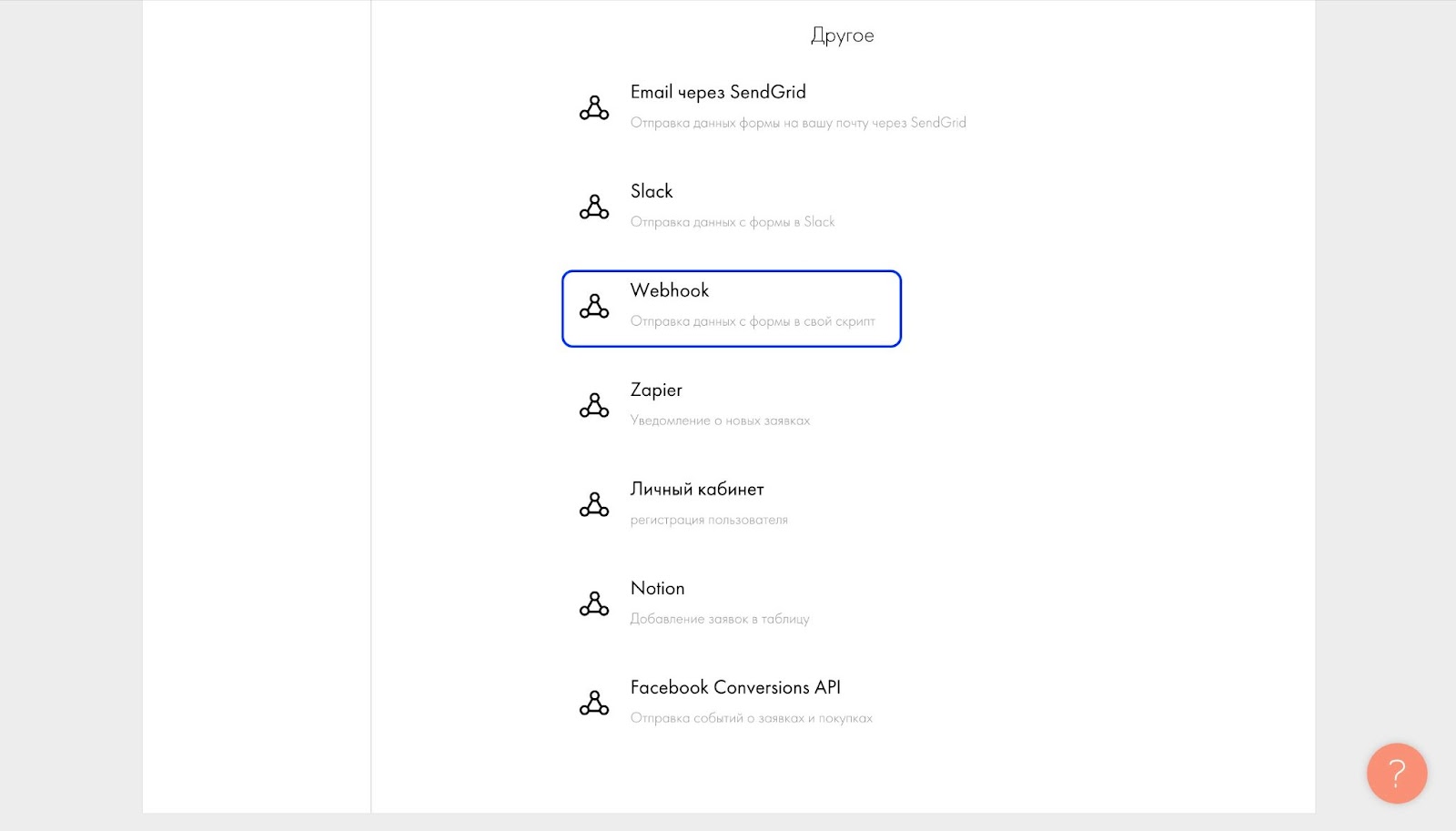Open Email через SendGrid integration
Screen dimensions: 1456x831
click(718, 92)
